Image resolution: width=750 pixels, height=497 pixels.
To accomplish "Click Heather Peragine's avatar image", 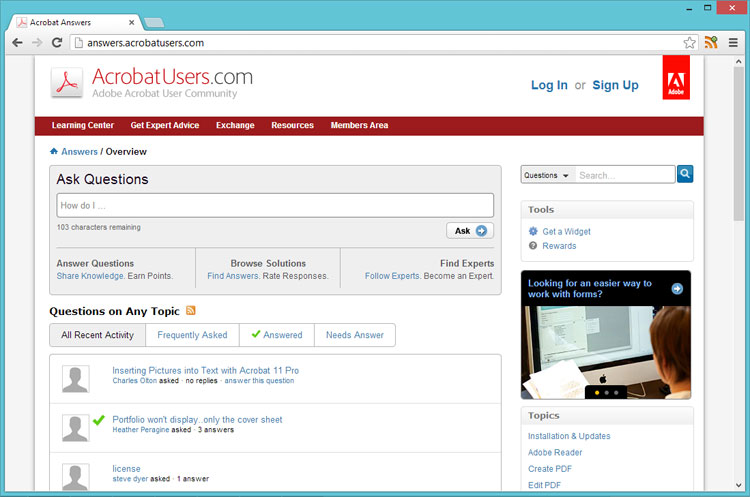I will 76,428.
